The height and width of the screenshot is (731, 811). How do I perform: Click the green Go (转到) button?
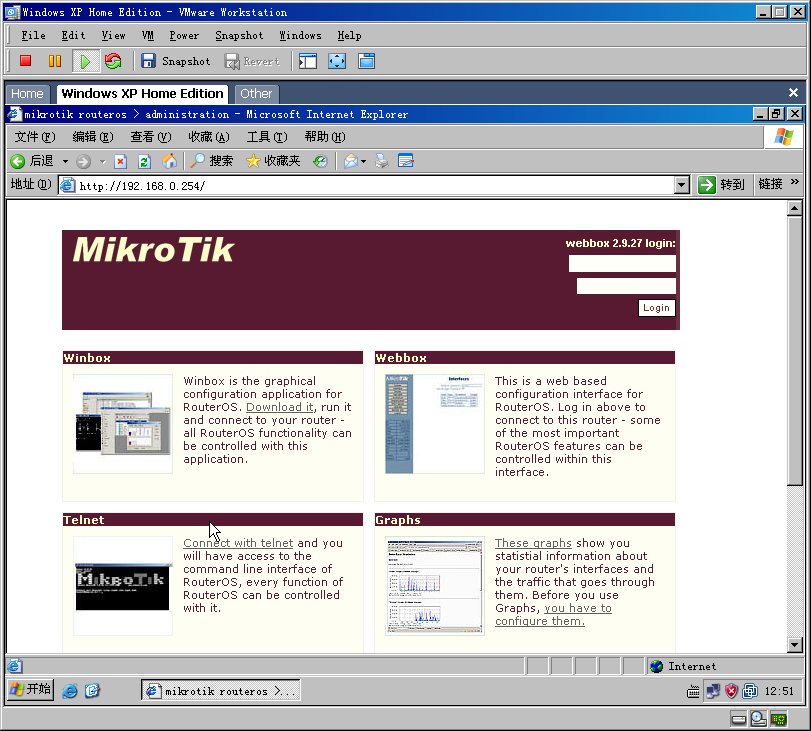click(721, 185)
